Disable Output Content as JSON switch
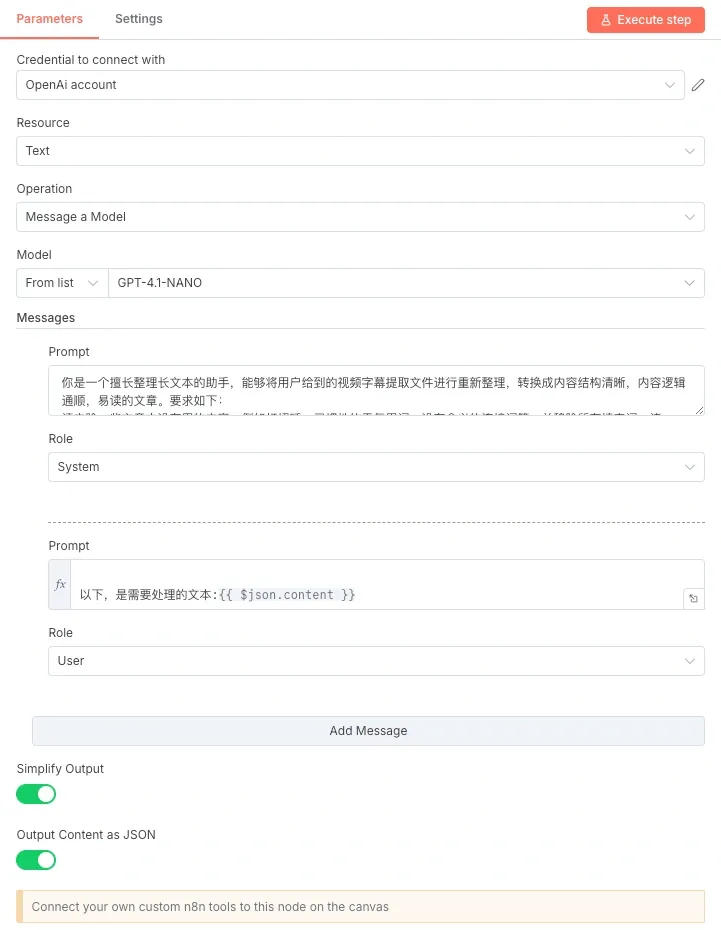 pyautogui.click(x=36, y=859)
